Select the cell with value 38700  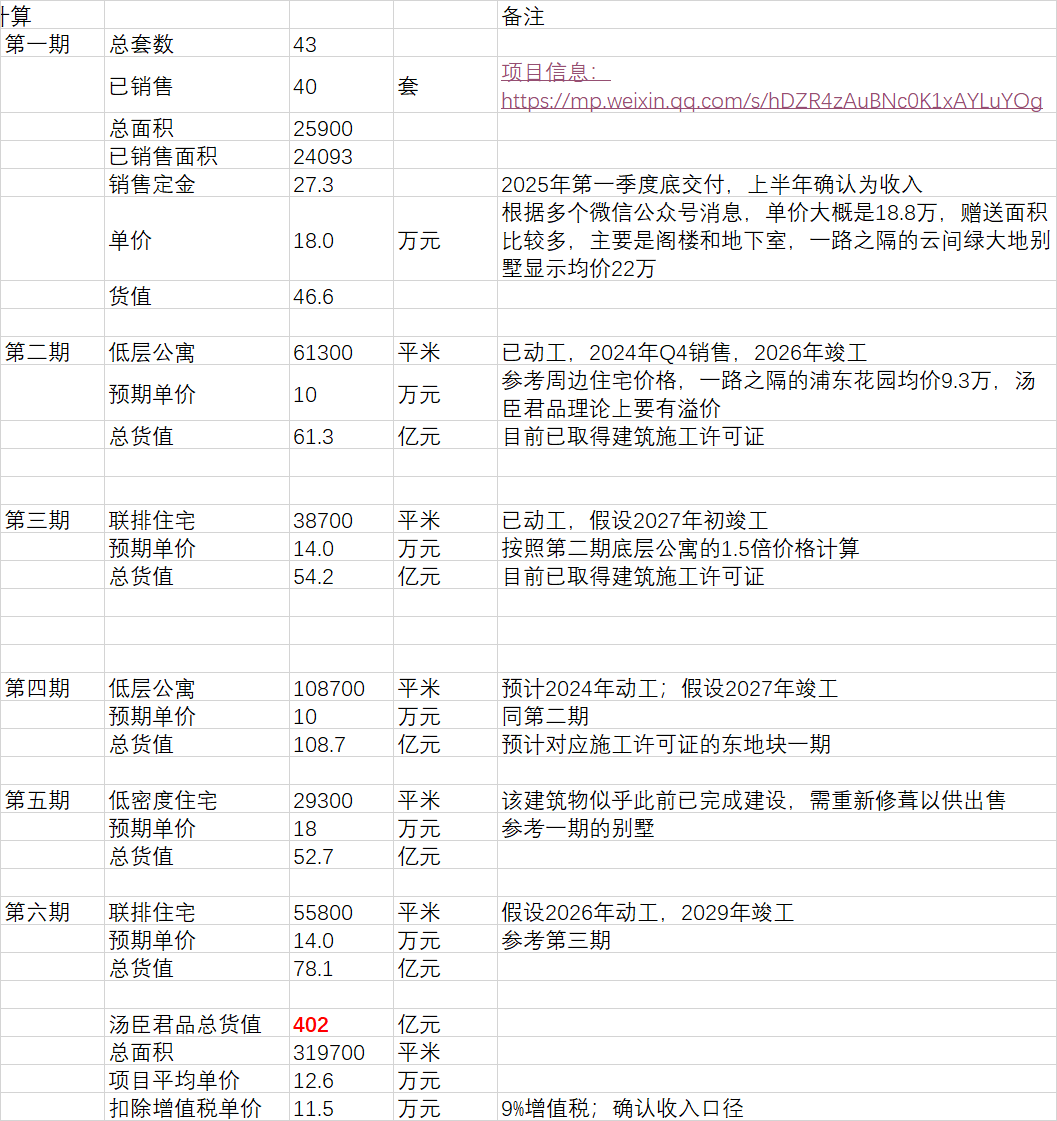(341, 519)
